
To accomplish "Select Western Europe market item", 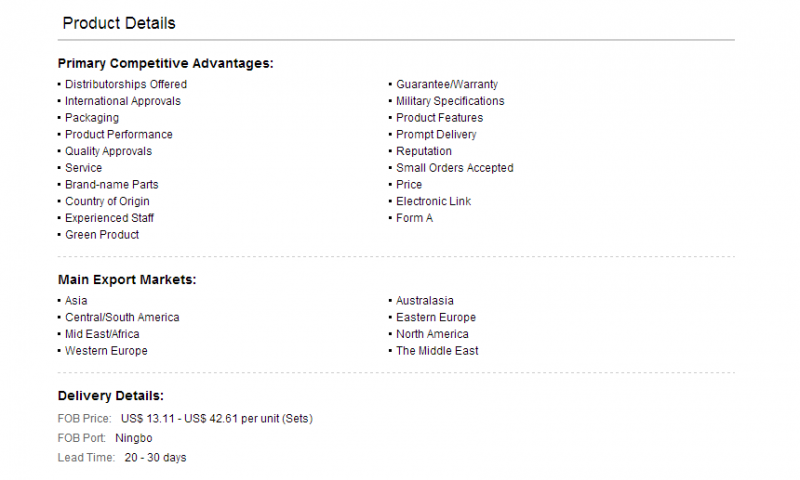I will [x=106, y=351].
